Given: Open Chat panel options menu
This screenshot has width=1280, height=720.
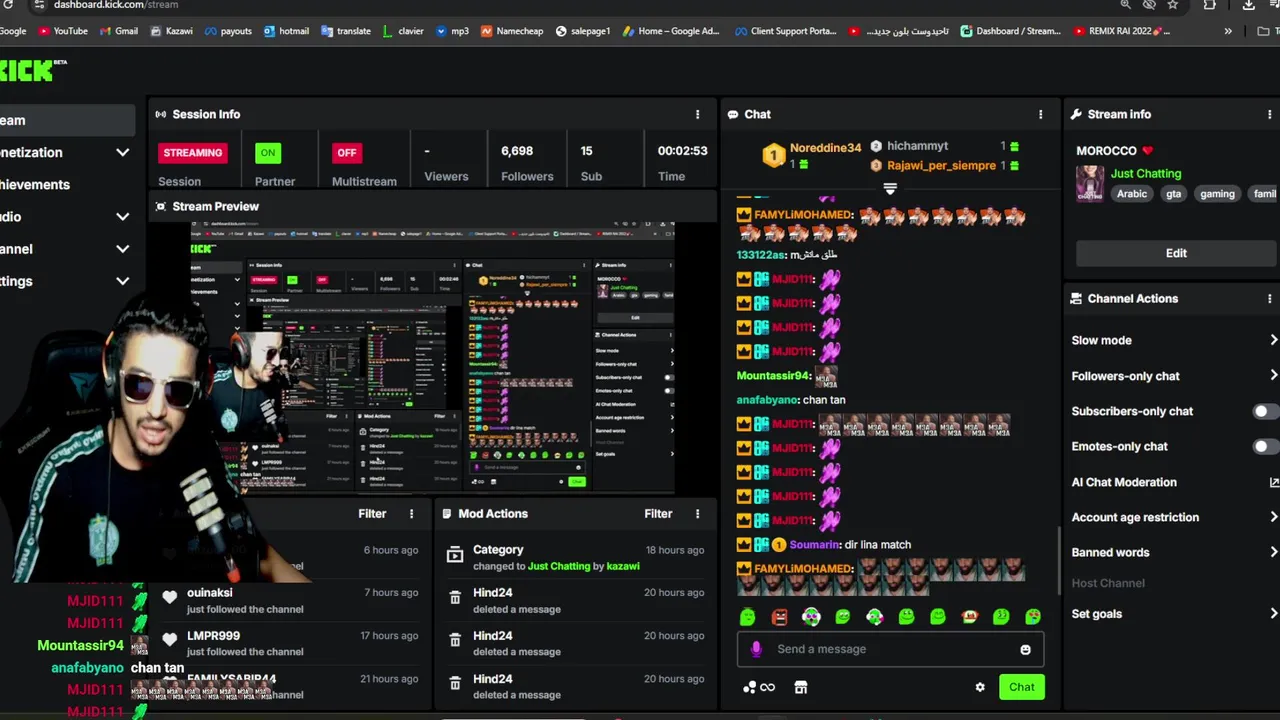Looking at the screenshot, I should click(x=1040, y=114).
